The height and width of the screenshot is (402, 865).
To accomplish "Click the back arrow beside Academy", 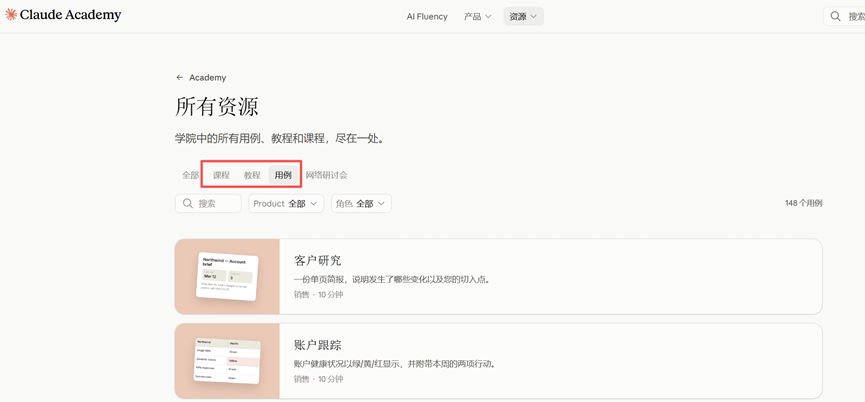I will [x=179, y=78].
